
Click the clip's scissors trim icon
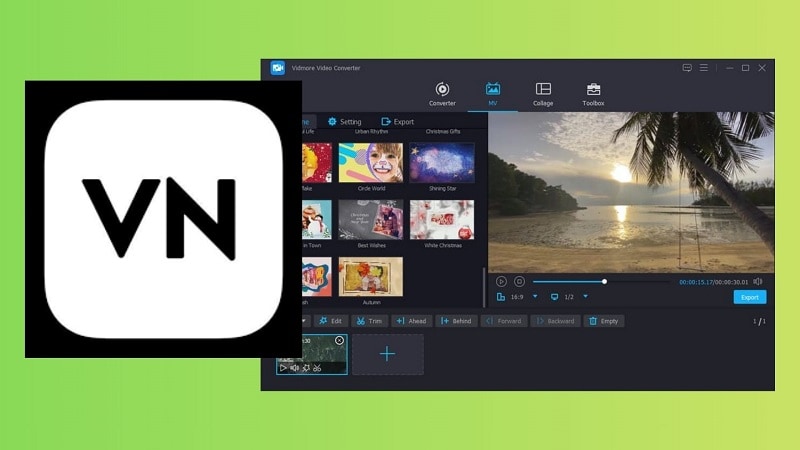pos(317,368)
